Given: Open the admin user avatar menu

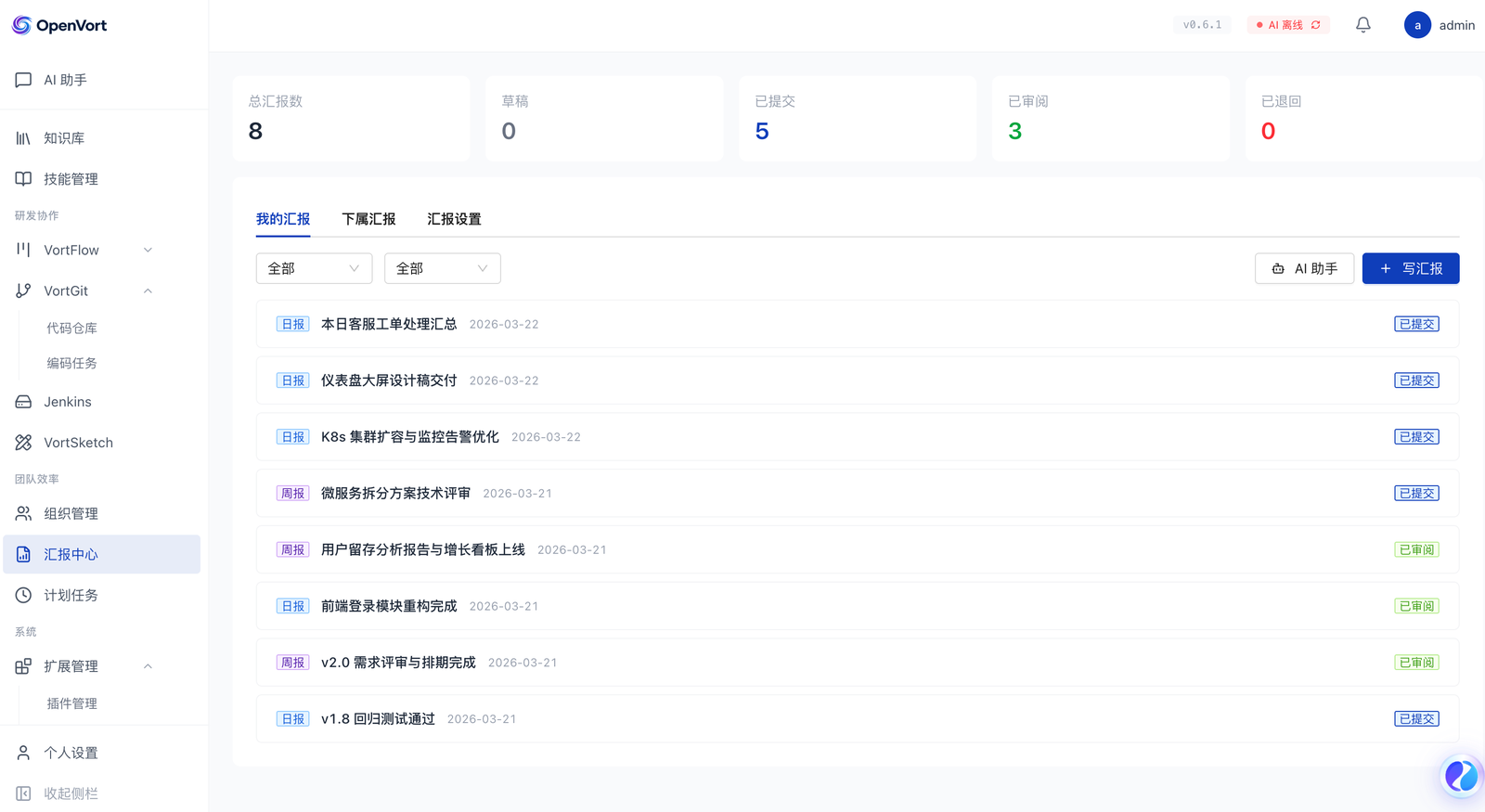Looking at the screenshot, I should (x=1417, y=25).
